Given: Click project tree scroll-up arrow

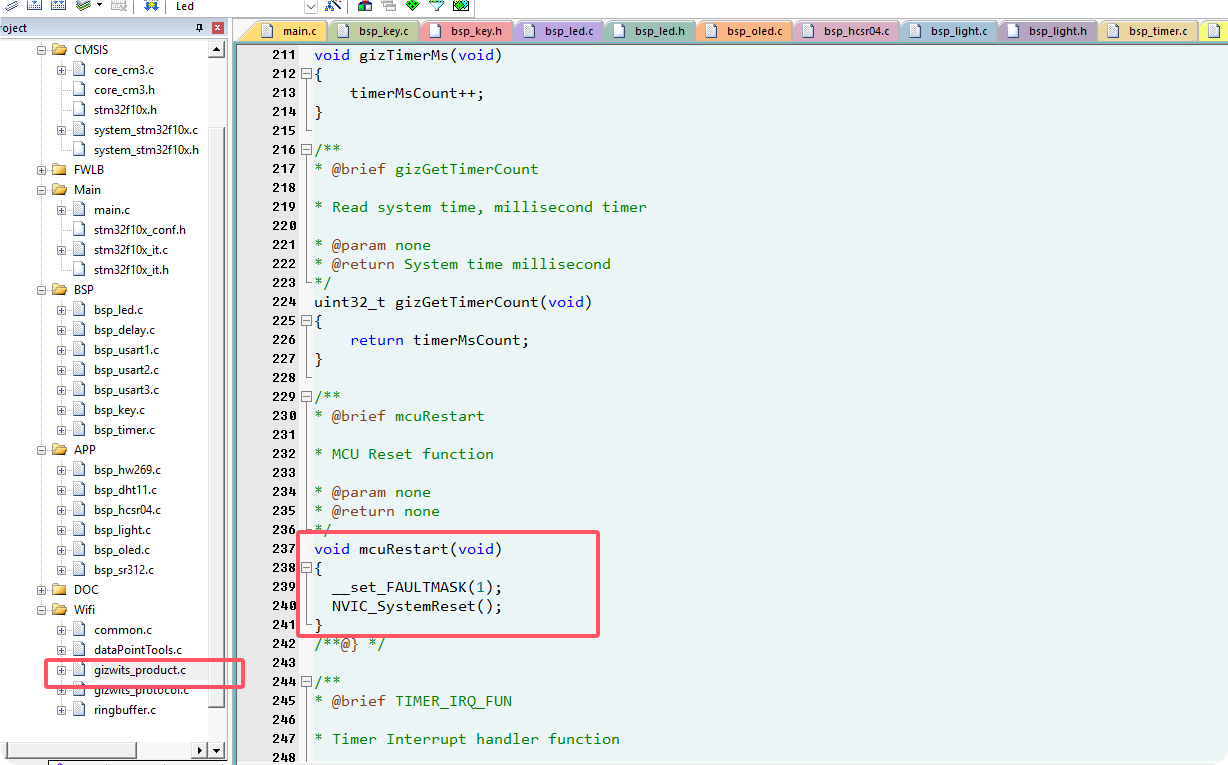Looking at the screenshot, I should pyautogui.click(x=216, y=48).
